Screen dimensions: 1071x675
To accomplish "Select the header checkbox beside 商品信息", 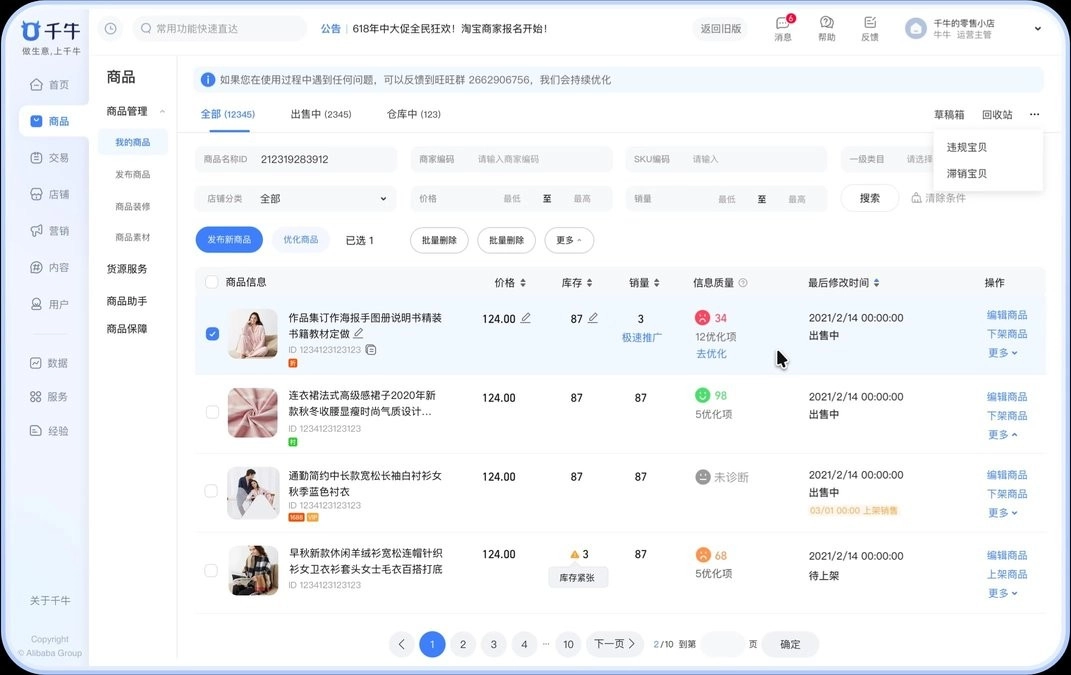I will pos(212,282).
